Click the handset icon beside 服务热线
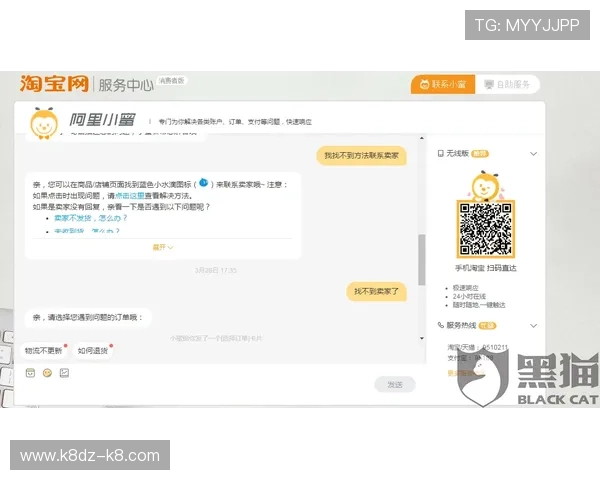 (x=440, y=325)
